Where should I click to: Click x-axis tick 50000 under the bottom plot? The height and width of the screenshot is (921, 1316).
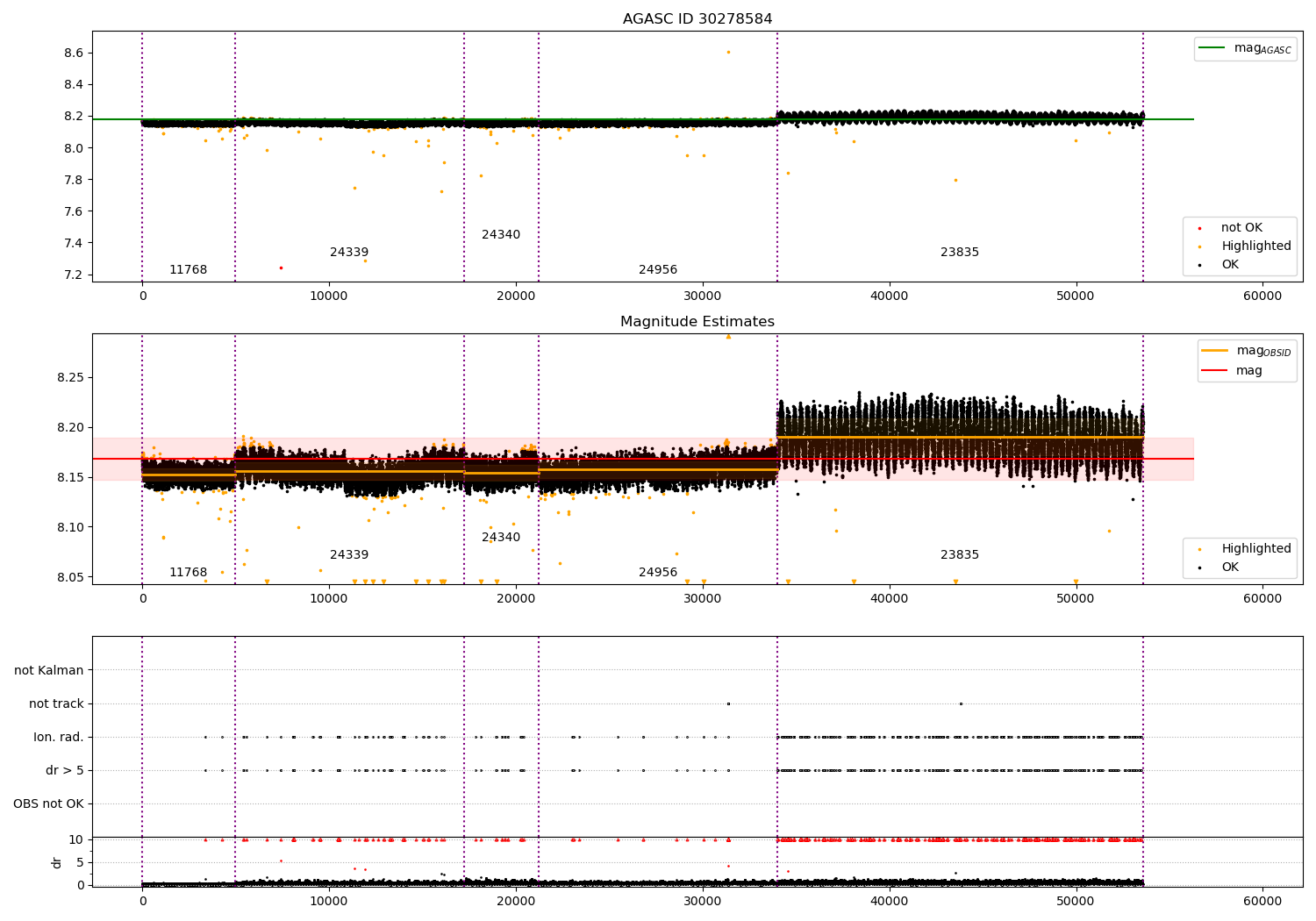pos(1076,900)
